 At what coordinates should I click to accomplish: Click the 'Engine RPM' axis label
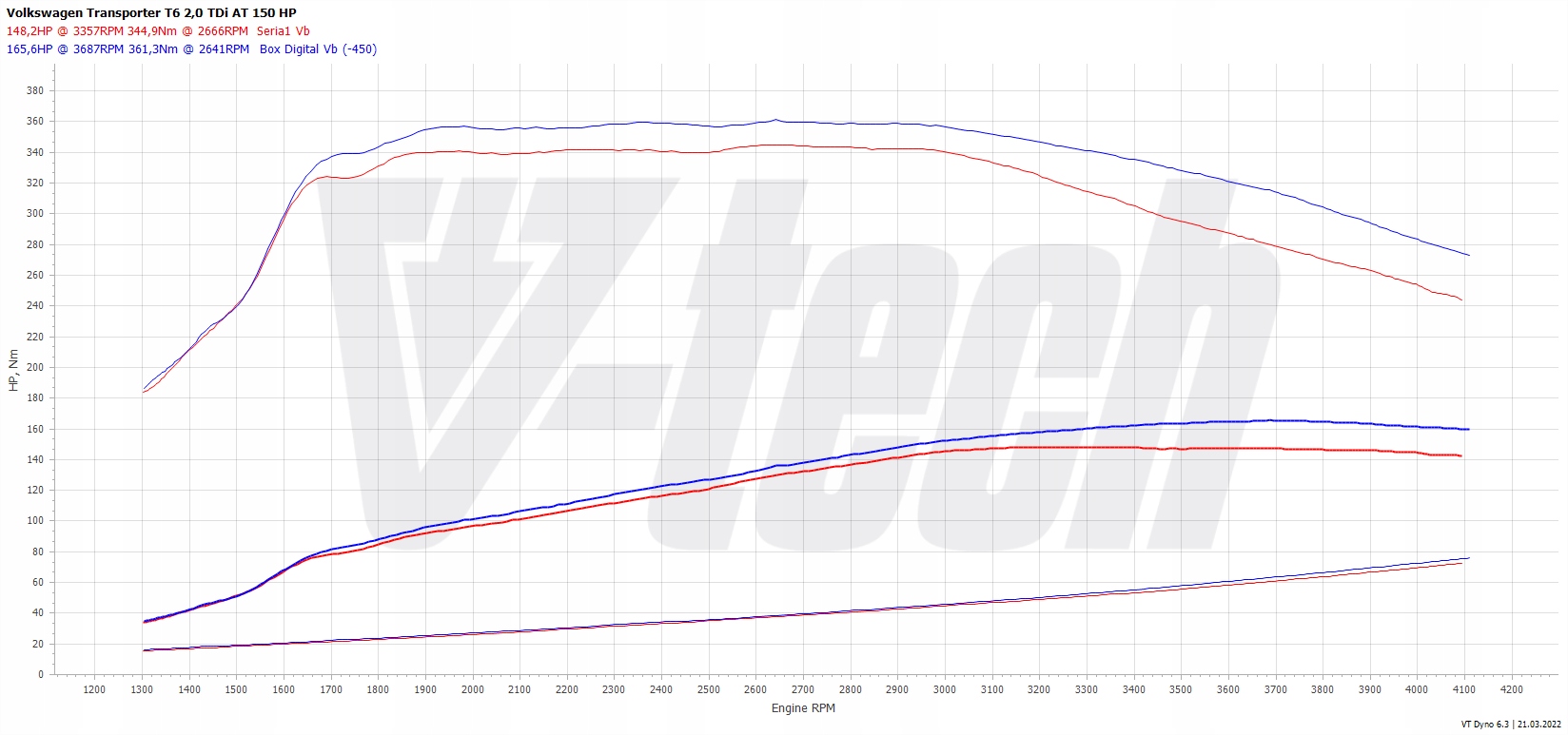[803, 708]
